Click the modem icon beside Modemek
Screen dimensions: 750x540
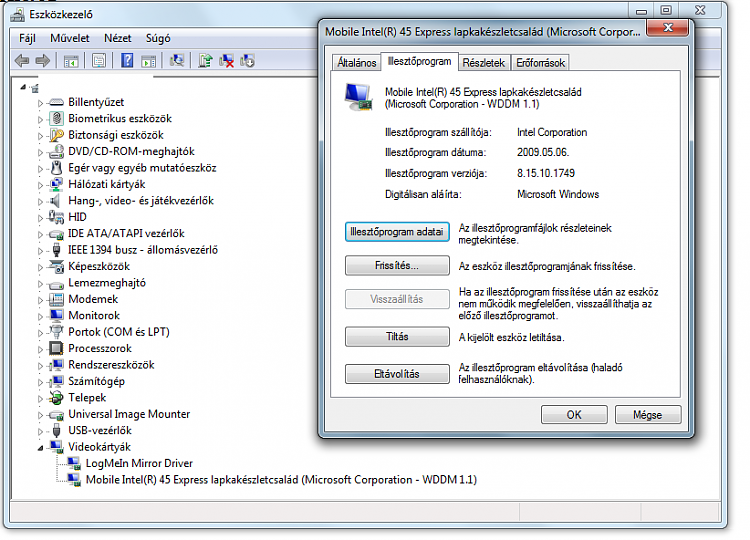(56, 299)
